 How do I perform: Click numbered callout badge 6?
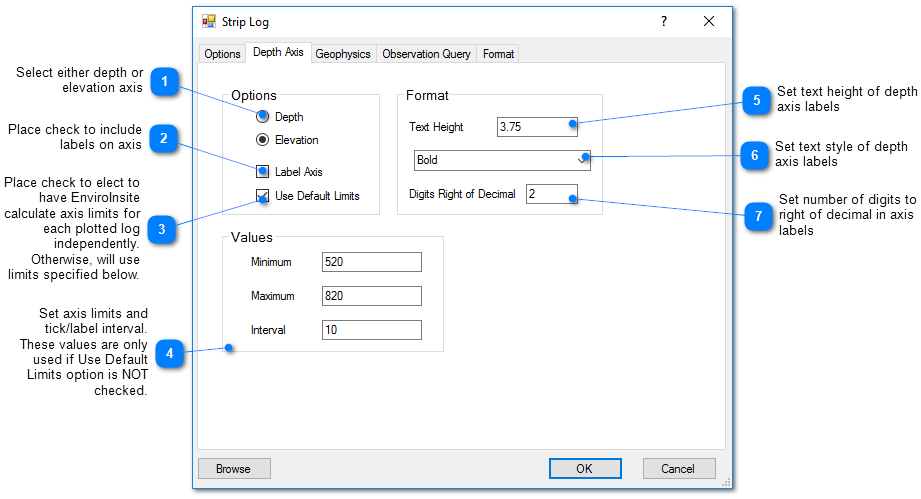[x=754, y=154]
